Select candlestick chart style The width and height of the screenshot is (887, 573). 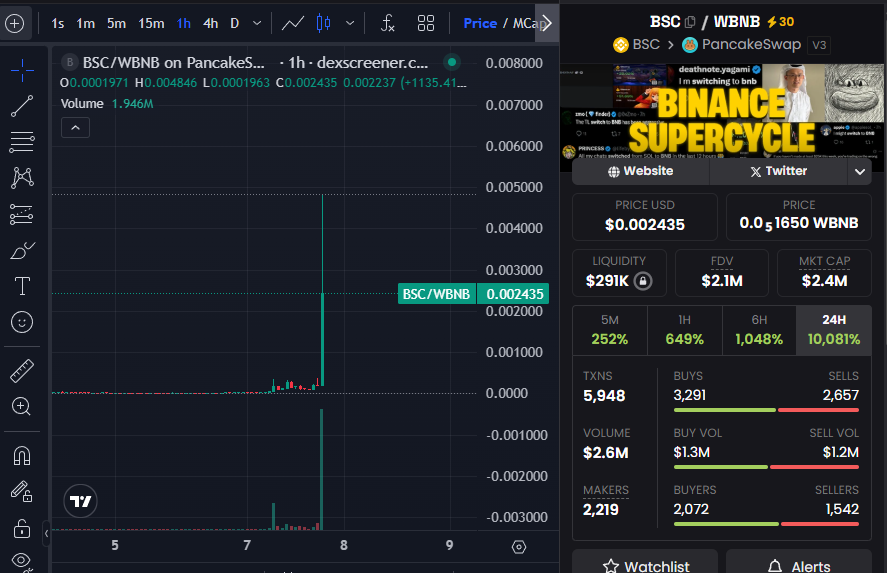pos(324,23)
